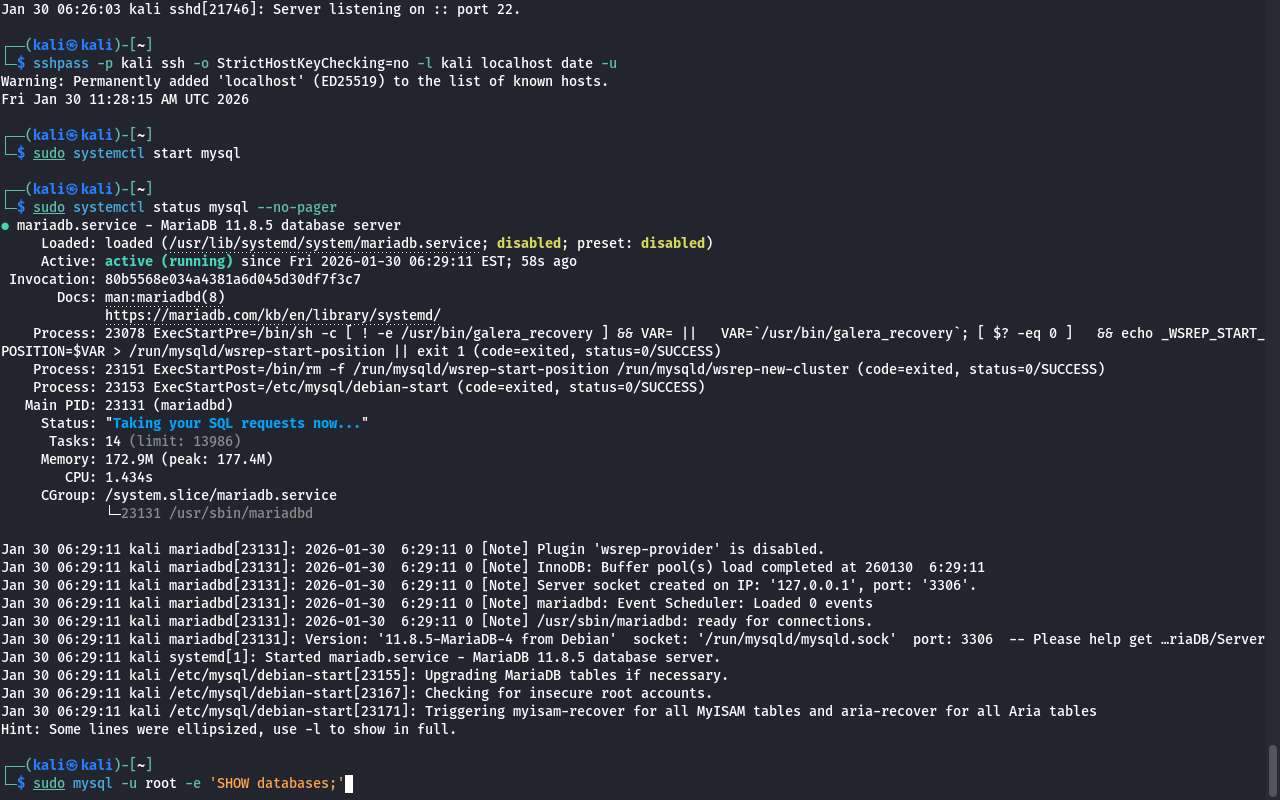Click the Memory 172.9M value

coord(128,459)
